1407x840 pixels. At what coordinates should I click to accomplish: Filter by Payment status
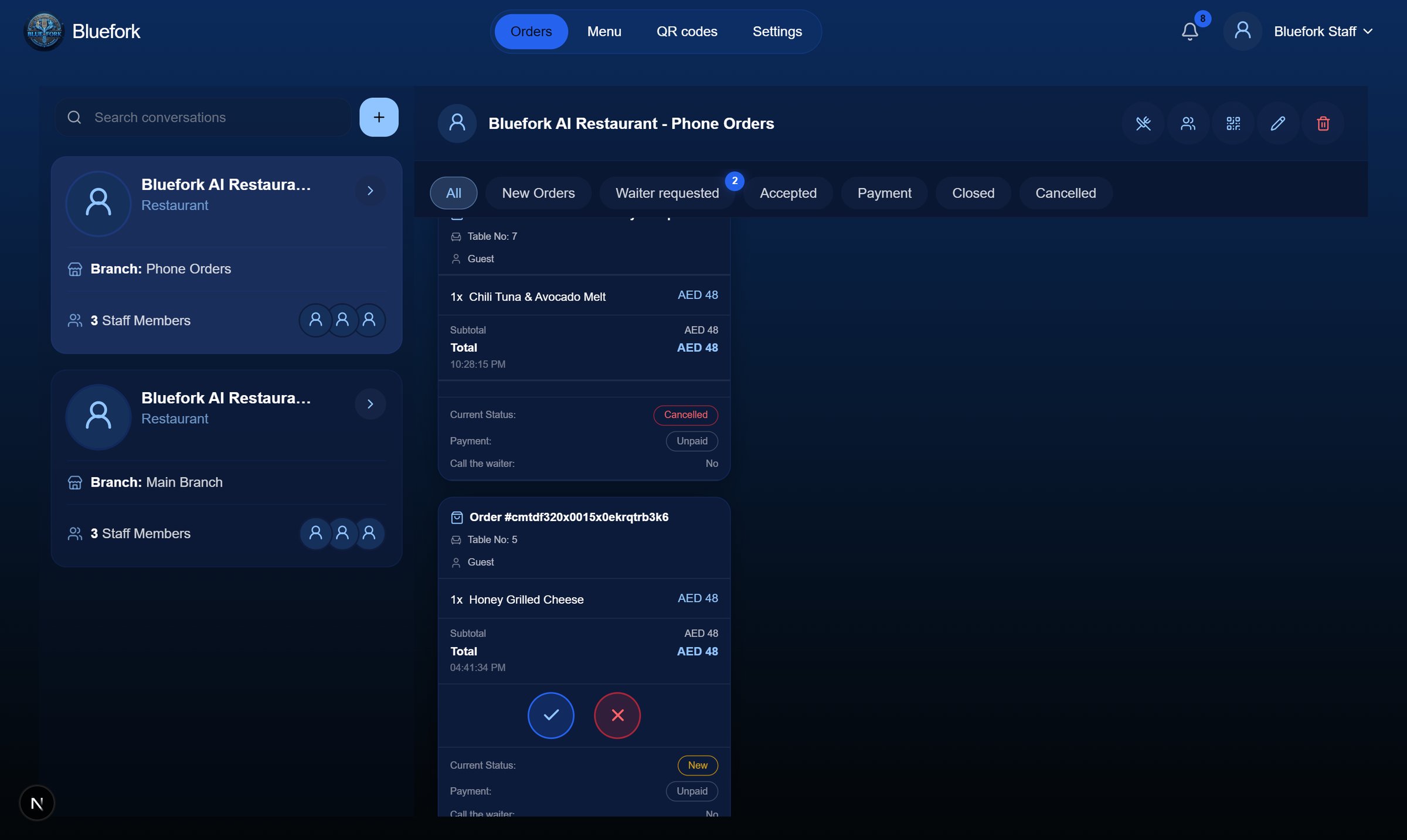[x=884, y=193]
